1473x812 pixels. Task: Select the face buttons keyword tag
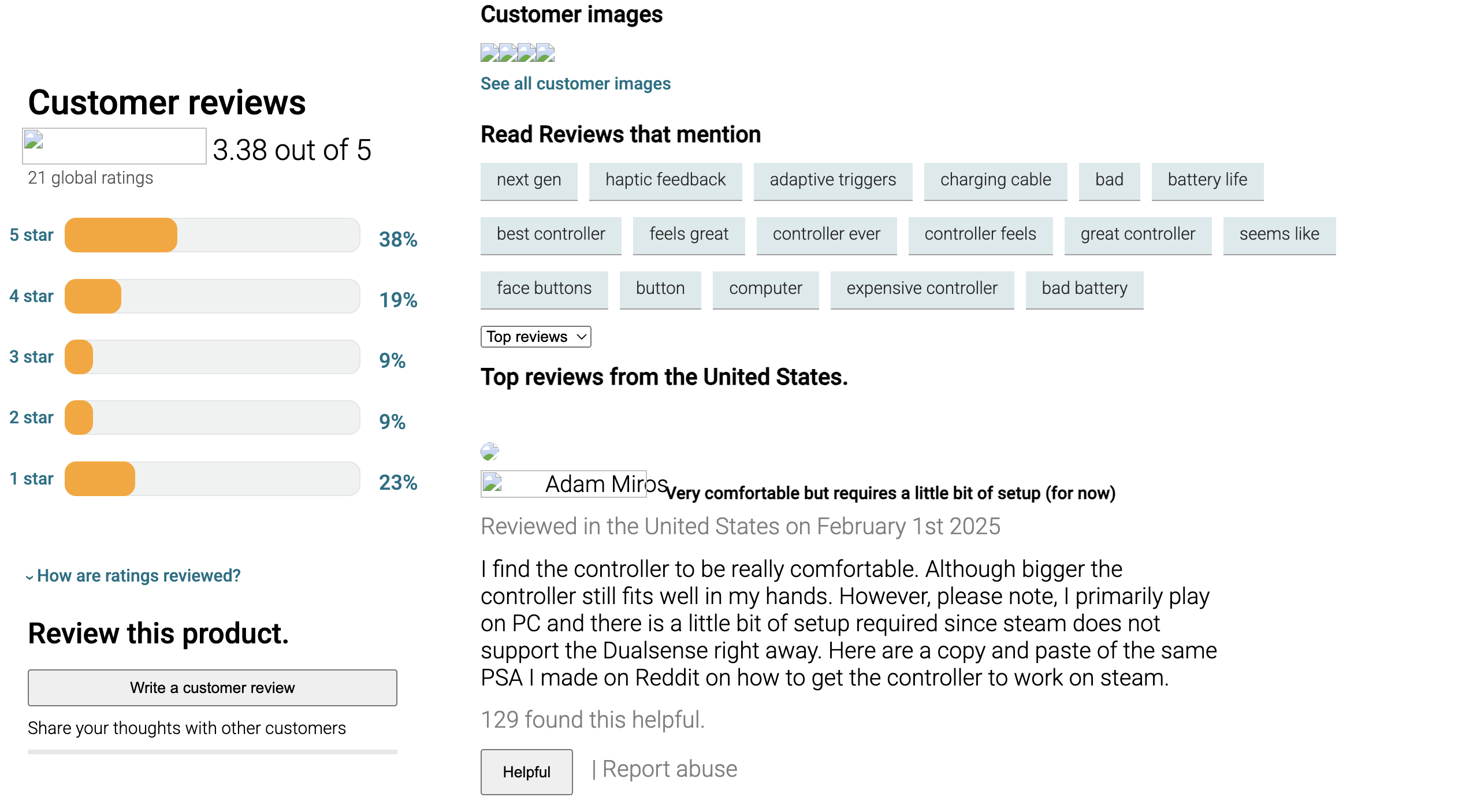point(544,289)
